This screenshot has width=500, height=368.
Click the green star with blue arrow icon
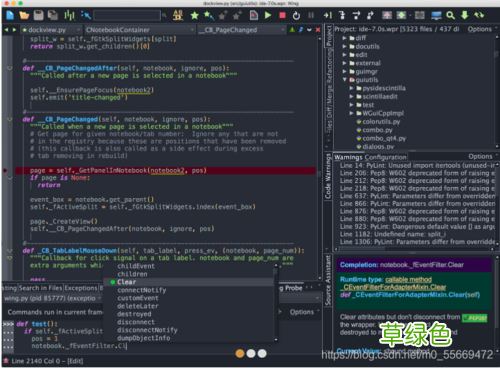click(209, 15)
